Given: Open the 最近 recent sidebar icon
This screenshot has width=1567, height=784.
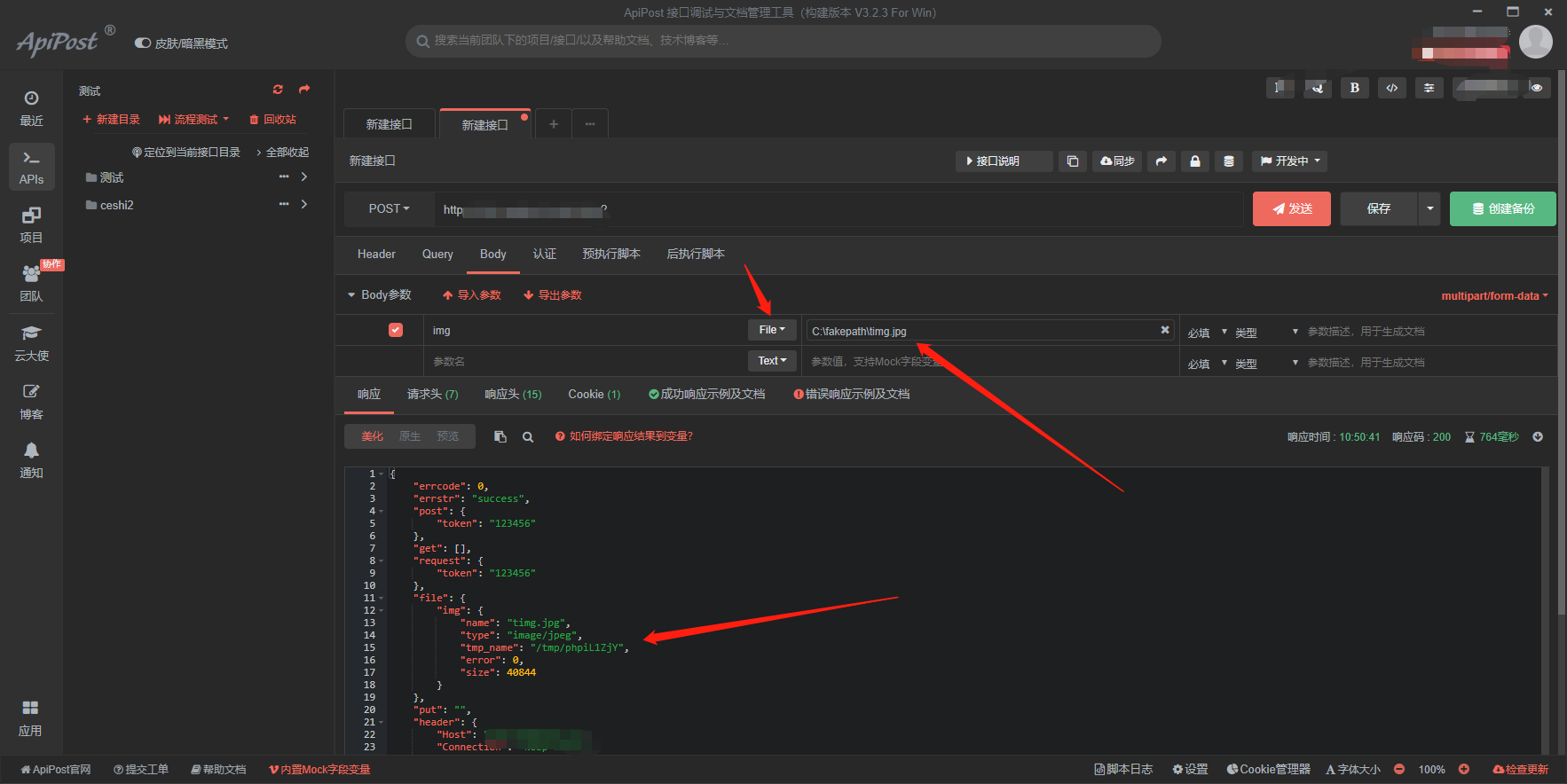Looking at the screenshot, I should click(31, 108).
